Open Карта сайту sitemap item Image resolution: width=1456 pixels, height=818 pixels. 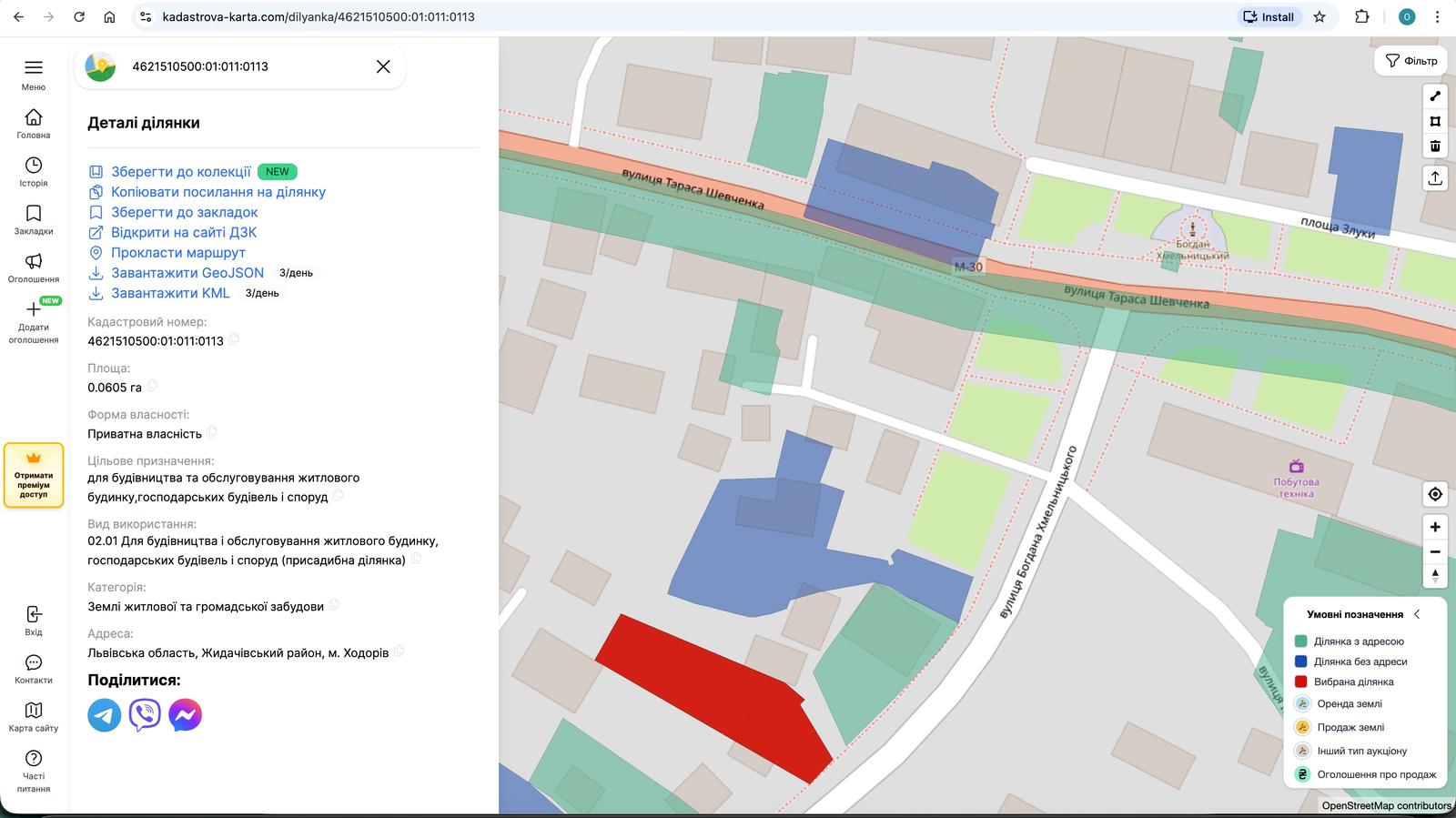(x=34, y=717)
